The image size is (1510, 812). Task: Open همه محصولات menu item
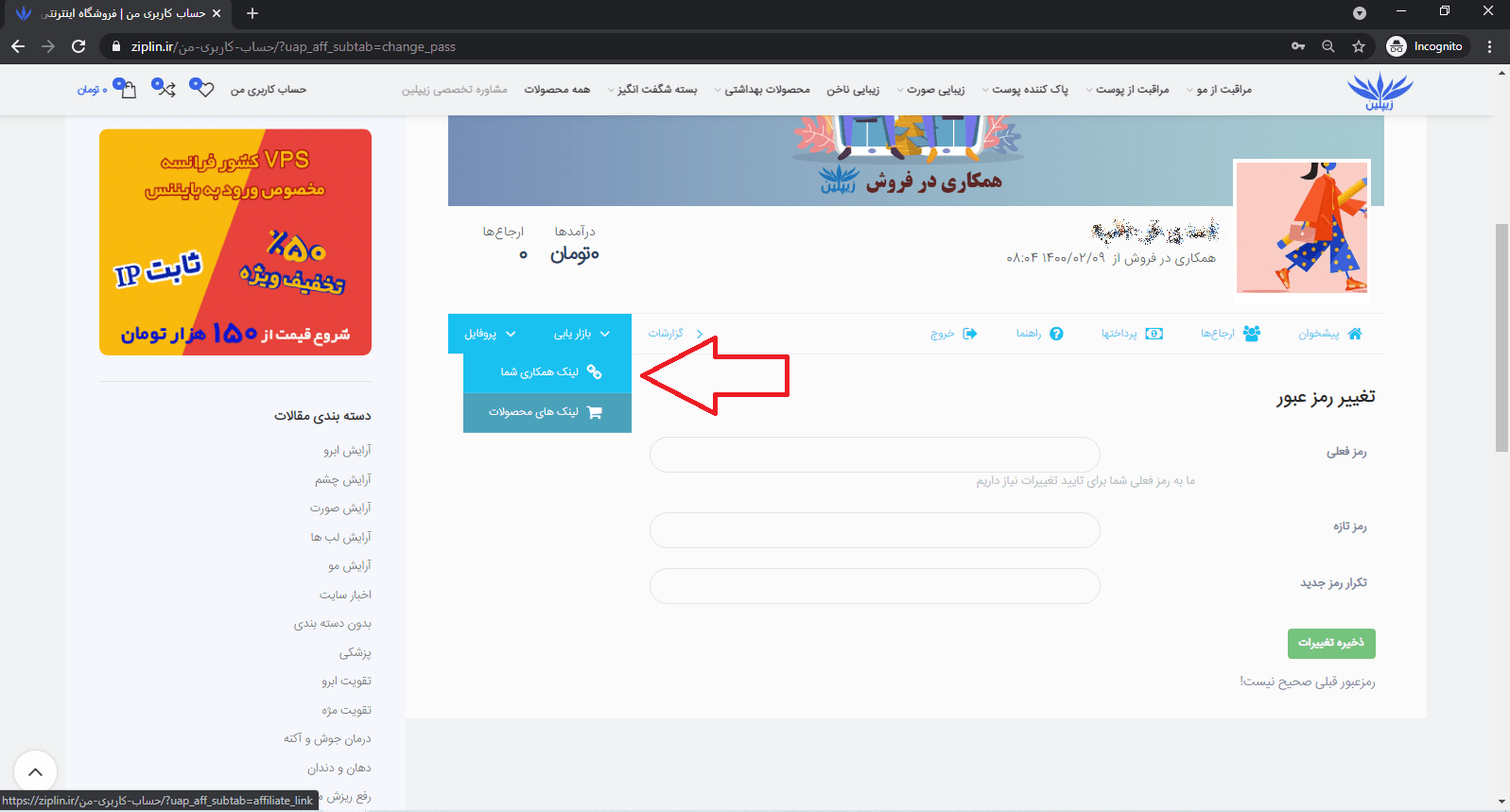coord(557,90)
